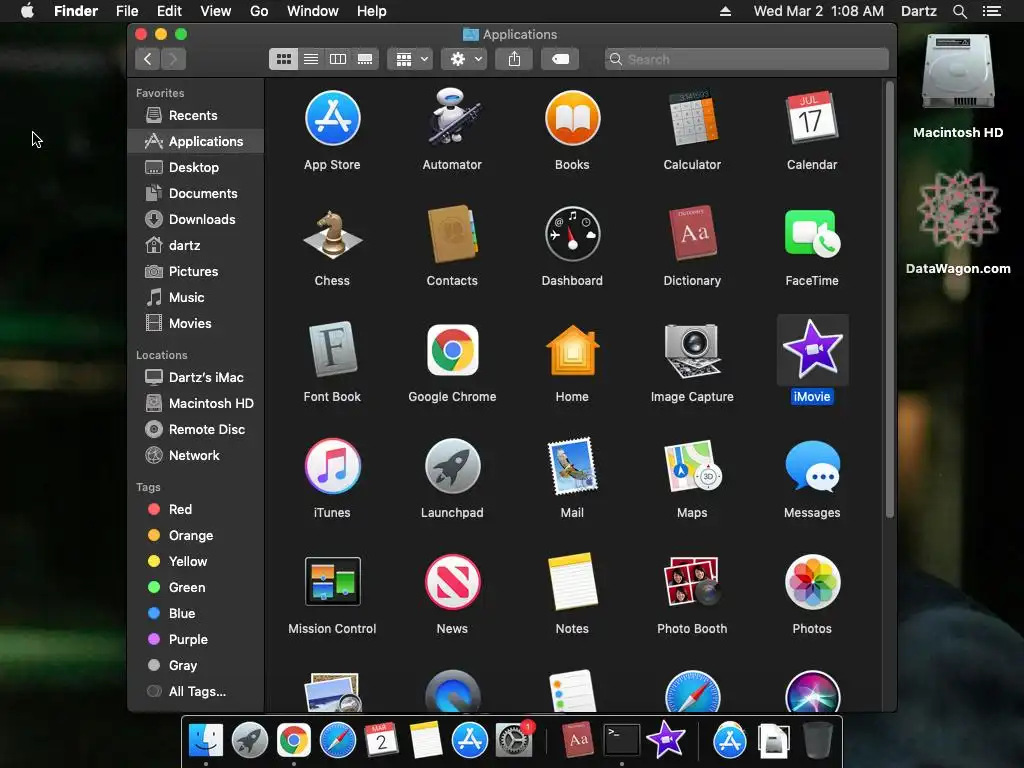Image resolution: width=1024 pixels, height=768 pixels.
Task: Open the File menu
Action: coord(127,11)
